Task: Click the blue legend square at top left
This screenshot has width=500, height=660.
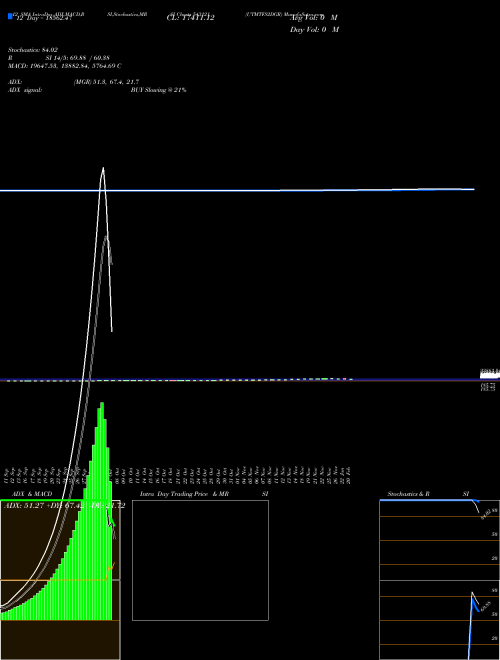Action: 10,16
